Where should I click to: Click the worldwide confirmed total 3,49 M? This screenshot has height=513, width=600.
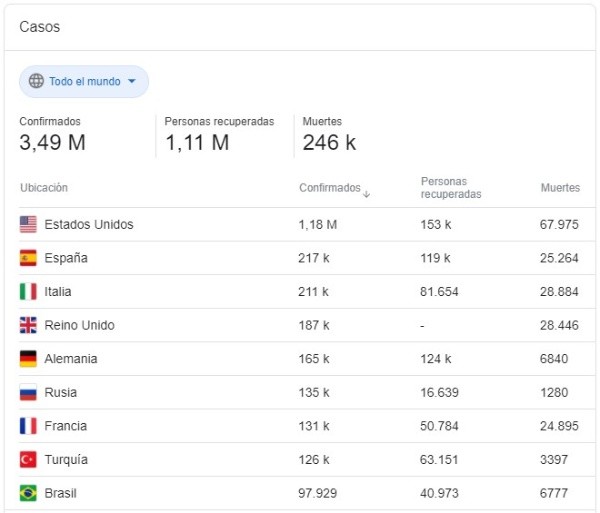[x=52, y=143]
